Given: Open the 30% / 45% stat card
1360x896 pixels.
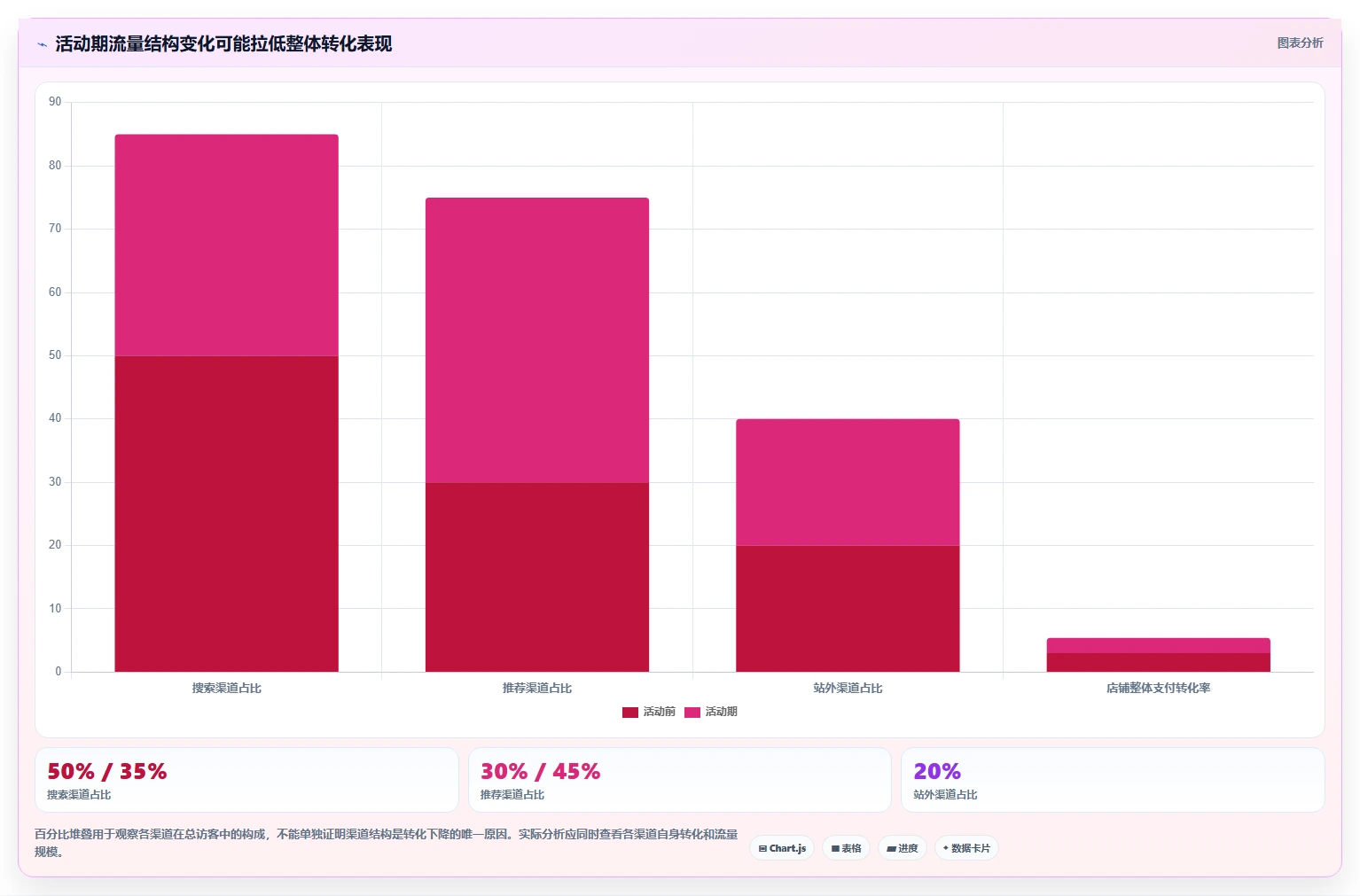Looking at the screenshot, I should [x=680, y=780].
